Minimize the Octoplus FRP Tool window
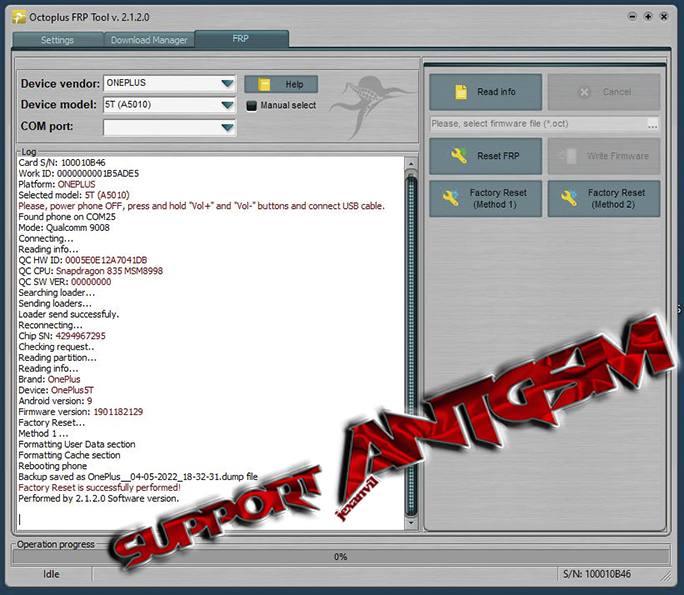Image resolution: width=684 pixels, height=595 pixels. point(632,17)
